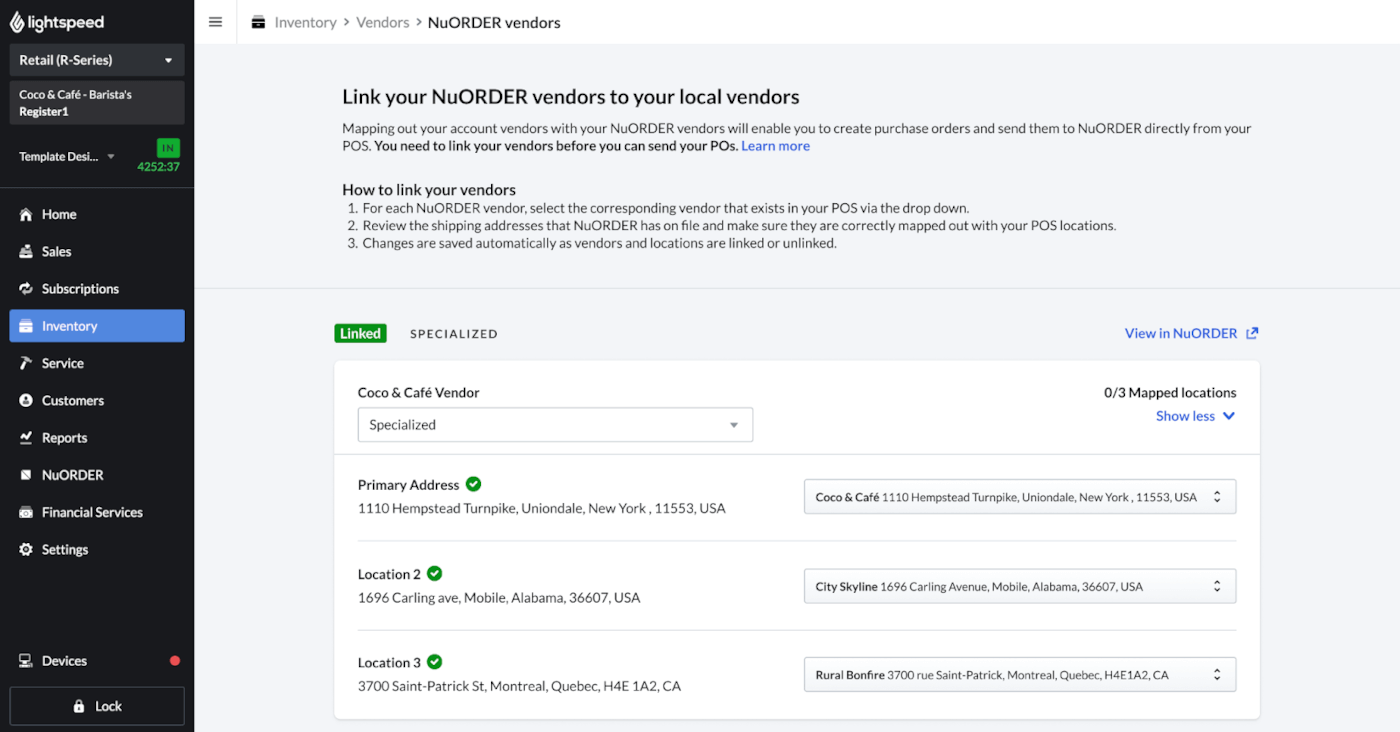Open the Home menu item
Screen dimensions: 1400x732
[x=97, y=214]
